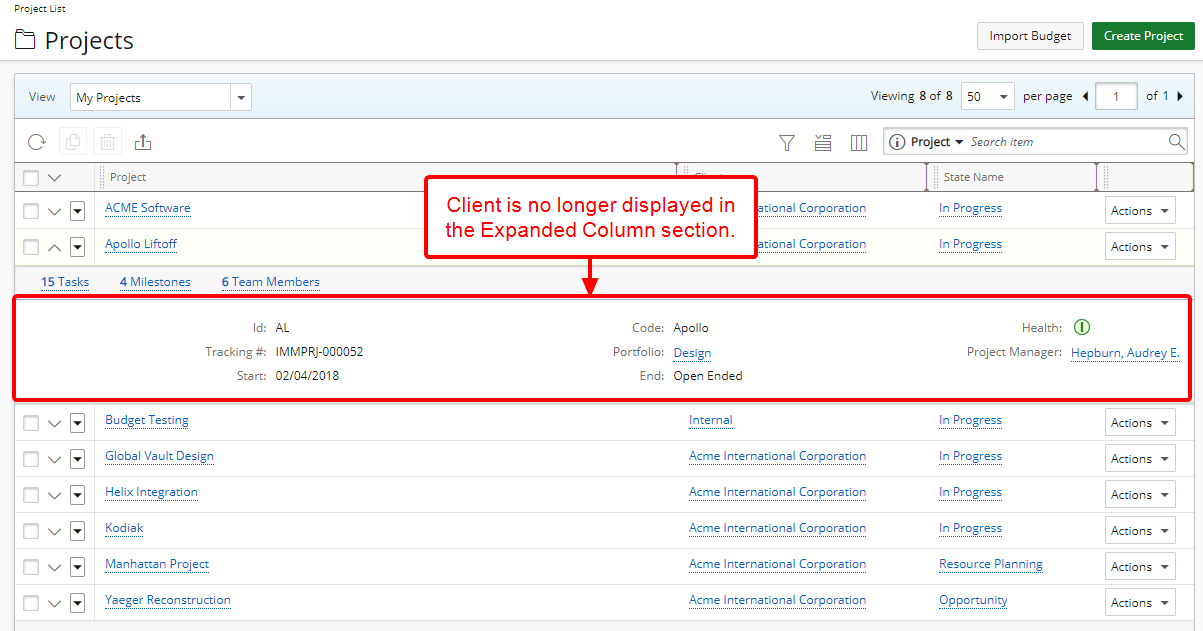Click the refresh list icon
1203x631 pixels.
tap(36, 142)
